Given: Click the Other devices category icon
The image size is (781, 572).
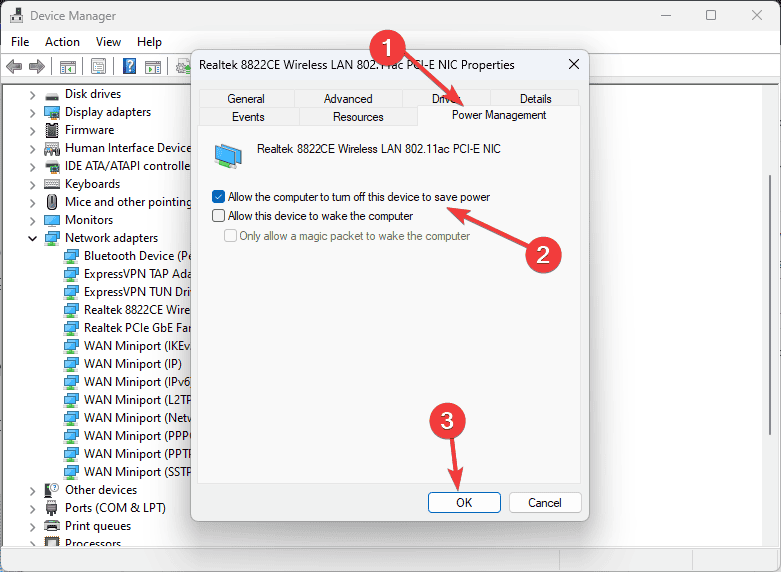Looking at the screenshot, I should tap(52, 490).
